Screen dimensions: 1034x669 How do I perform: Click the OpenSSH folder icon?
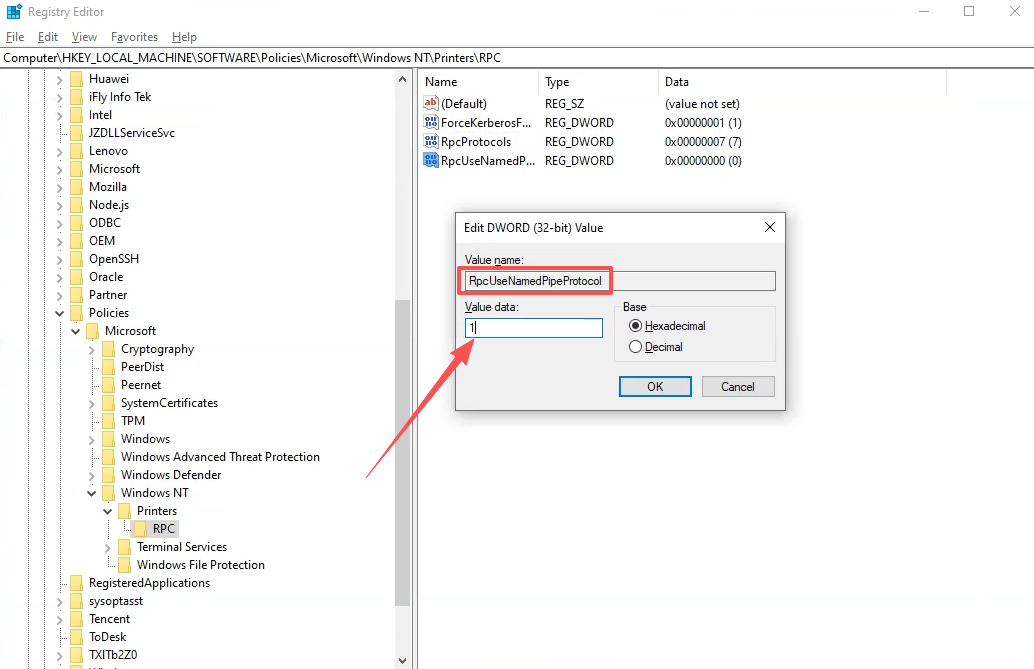tap(76, 259)
